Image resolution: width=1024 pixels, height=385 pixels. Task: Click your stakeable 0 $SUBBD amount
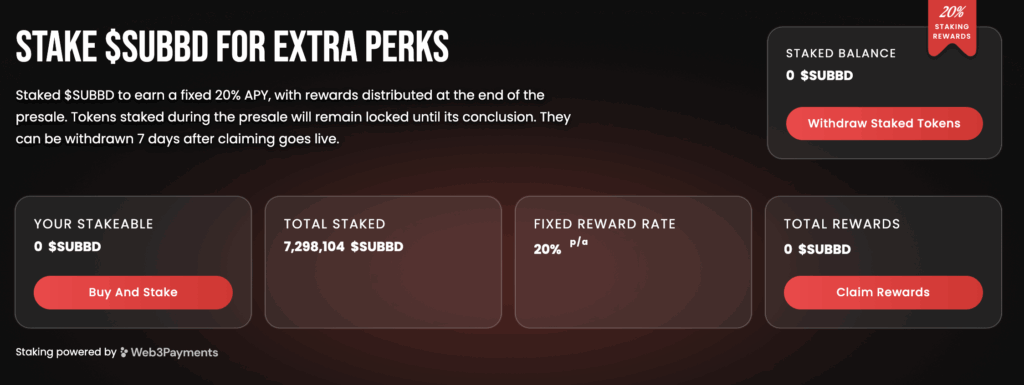pyautogui.click(x=67, y=247)
